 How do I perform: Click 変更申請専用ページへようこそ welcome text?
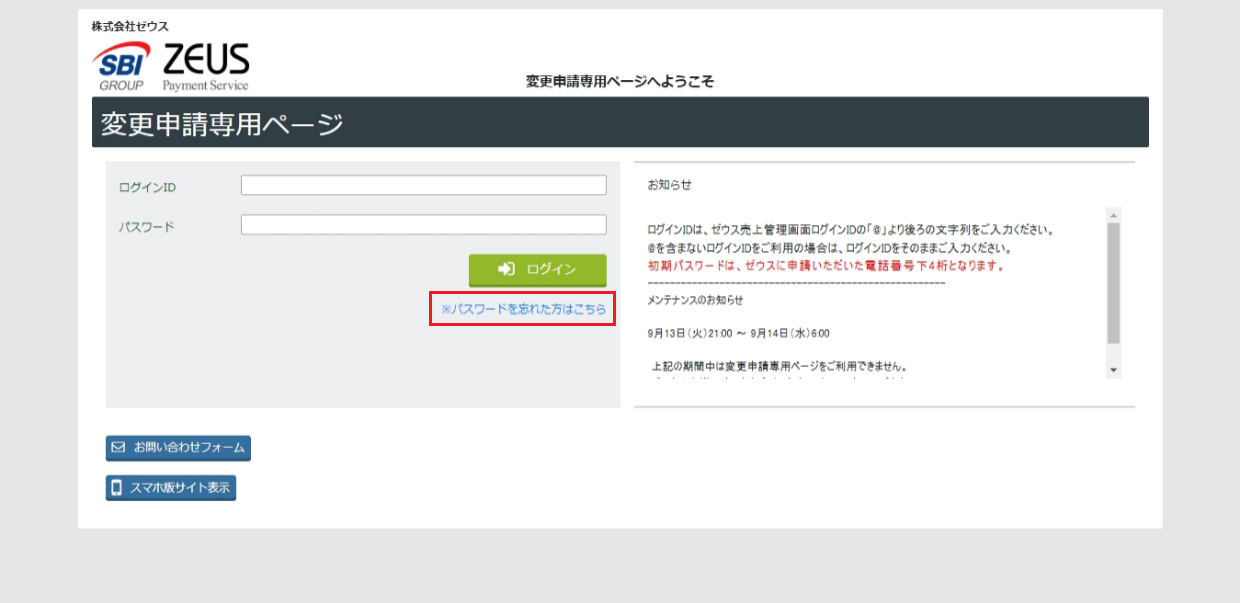click(x=620, y=81)
